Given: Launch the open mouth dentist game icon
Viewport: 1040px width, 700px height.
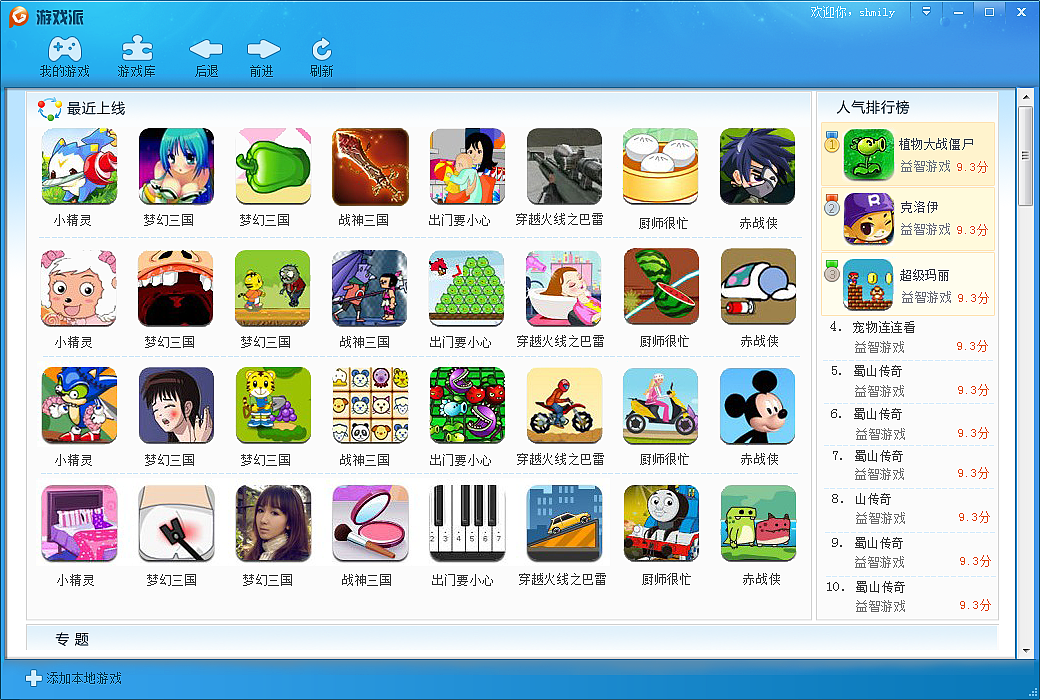Looking at the screenshot, I should coord(176,288).
